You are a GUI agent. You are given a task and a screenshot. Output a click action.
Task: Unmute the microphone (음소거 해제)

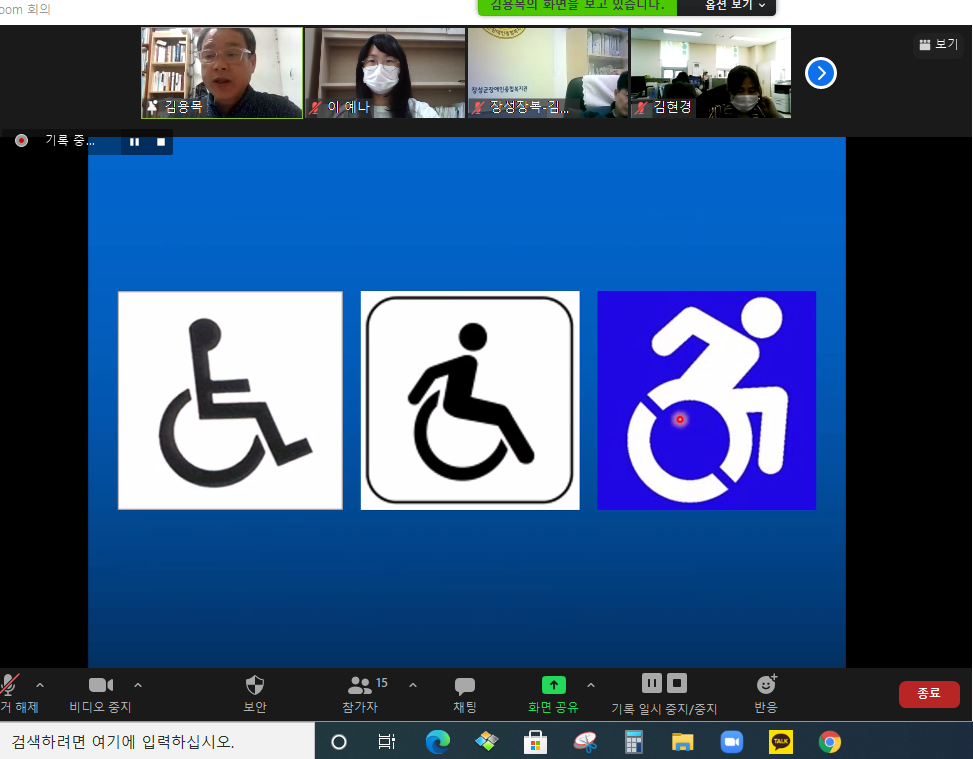[10, 685]
